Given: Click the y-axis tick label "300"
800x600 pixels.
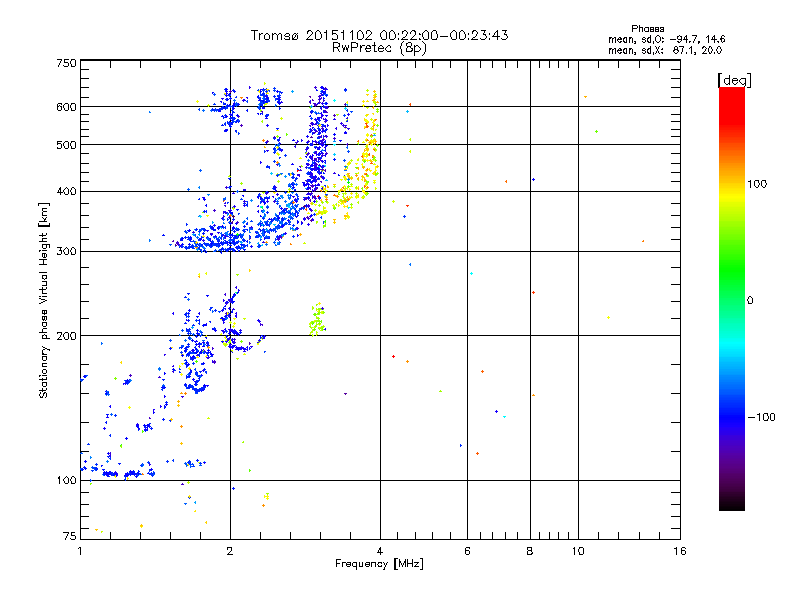Looking at the screenshot, I should [x=67, y=251].
